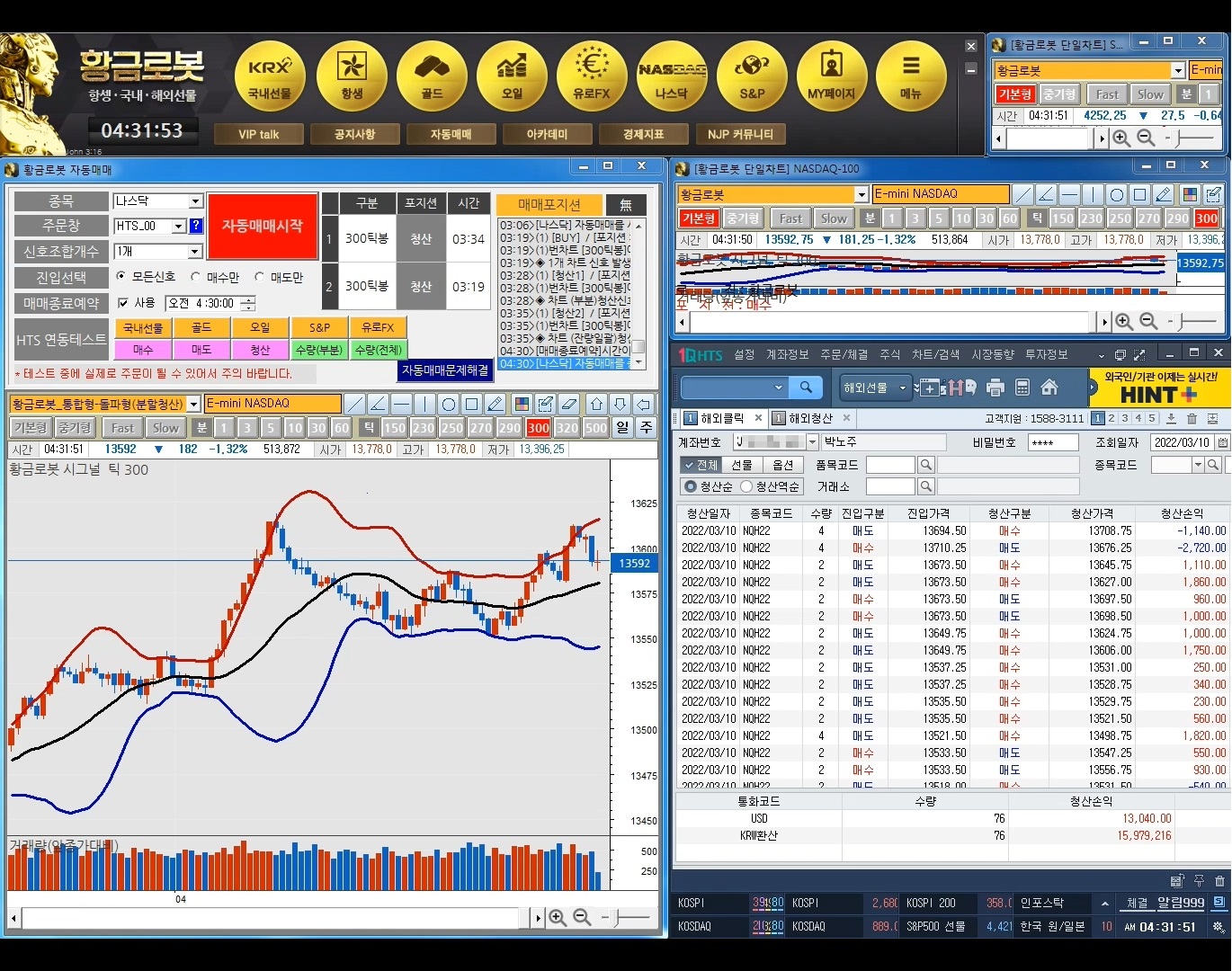The height and width of the screenshot is (971, 1232).
Task: Open the 계좌정보 menu in 1Q HTS
Action: coord(787,355)
